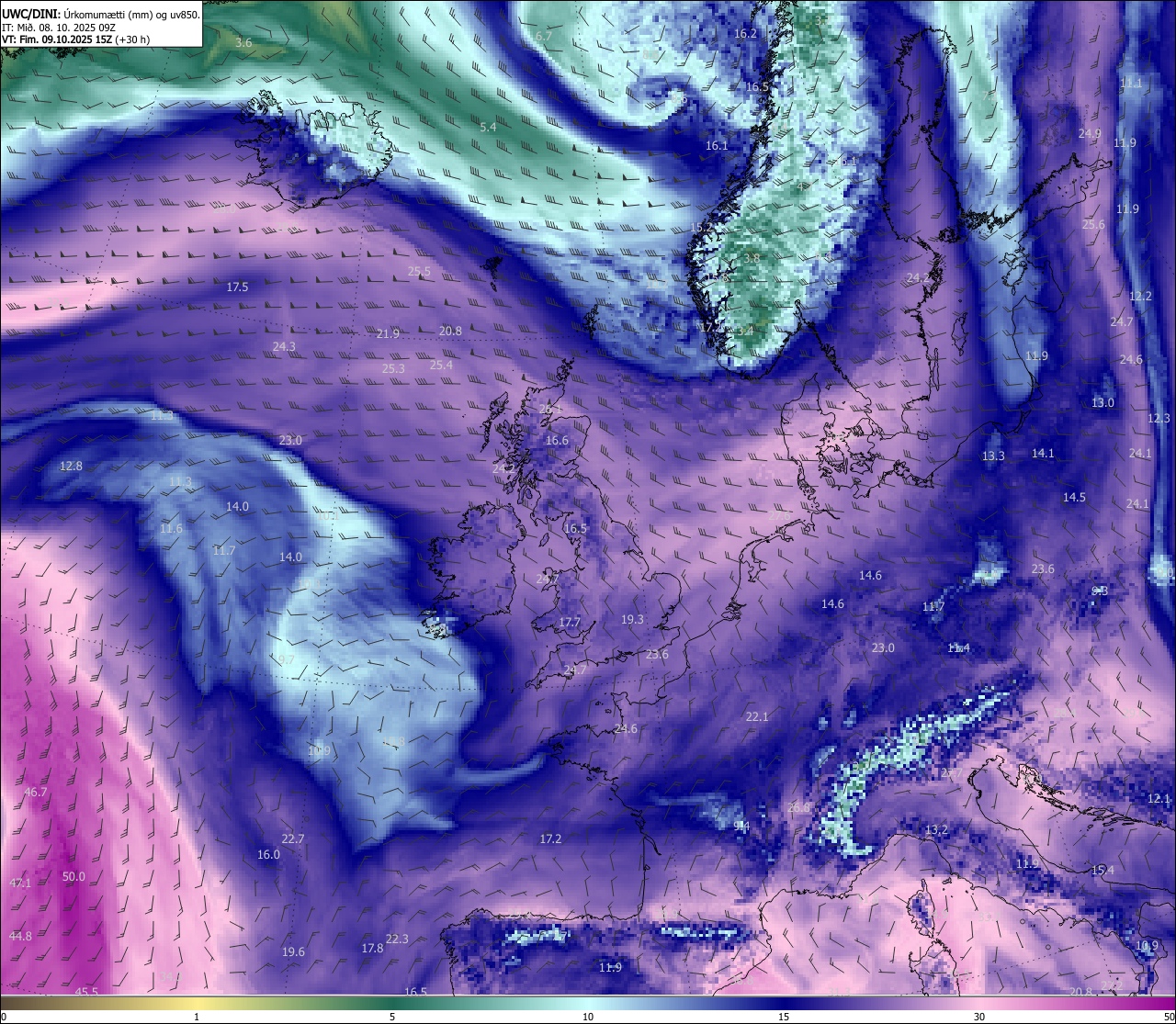Click the 12.1 value label
The image size is (1176, 1024).
click(x=1159, y=798)
